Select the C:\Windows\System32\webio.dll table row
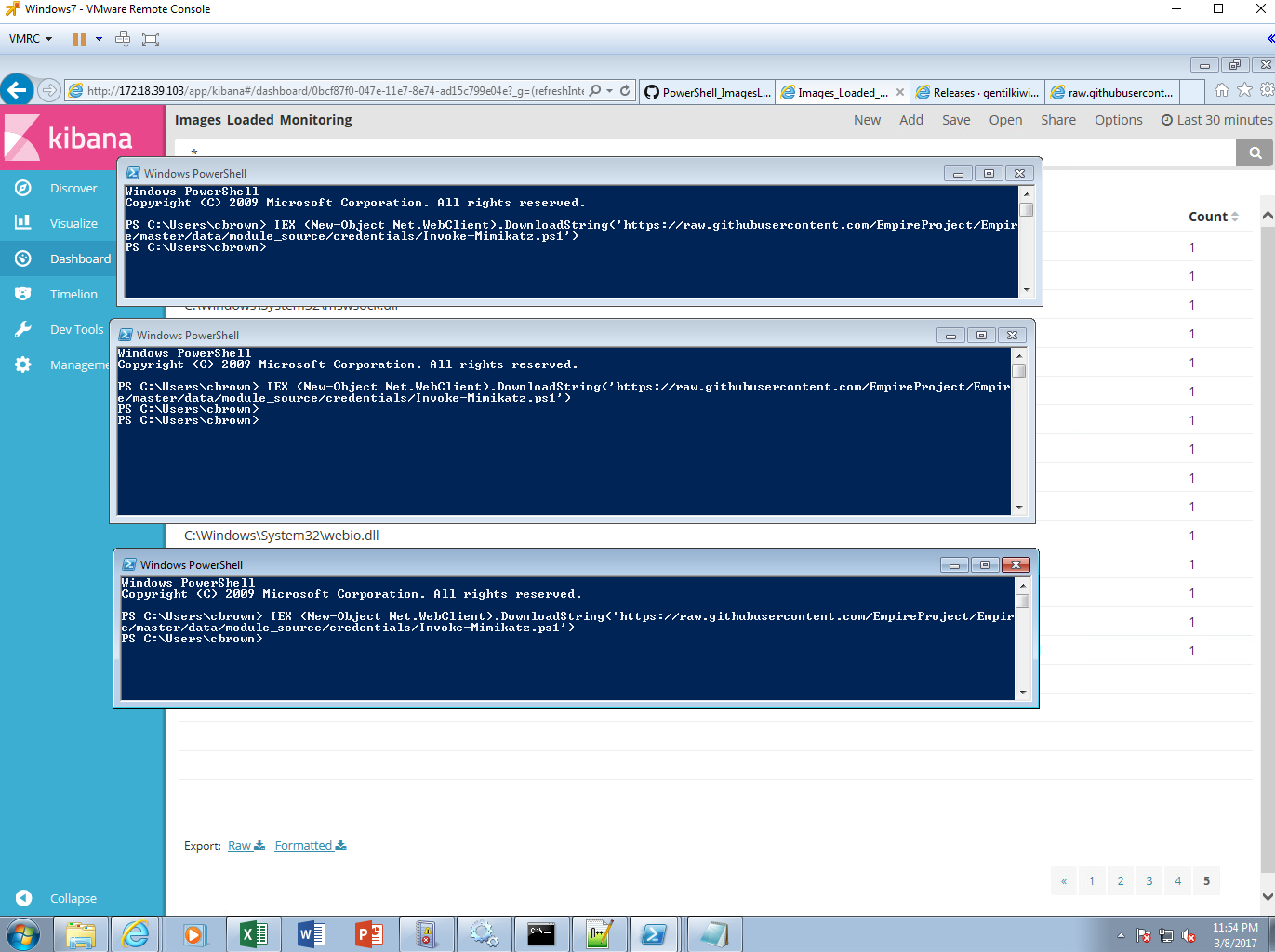 click(x=716, y=535)
